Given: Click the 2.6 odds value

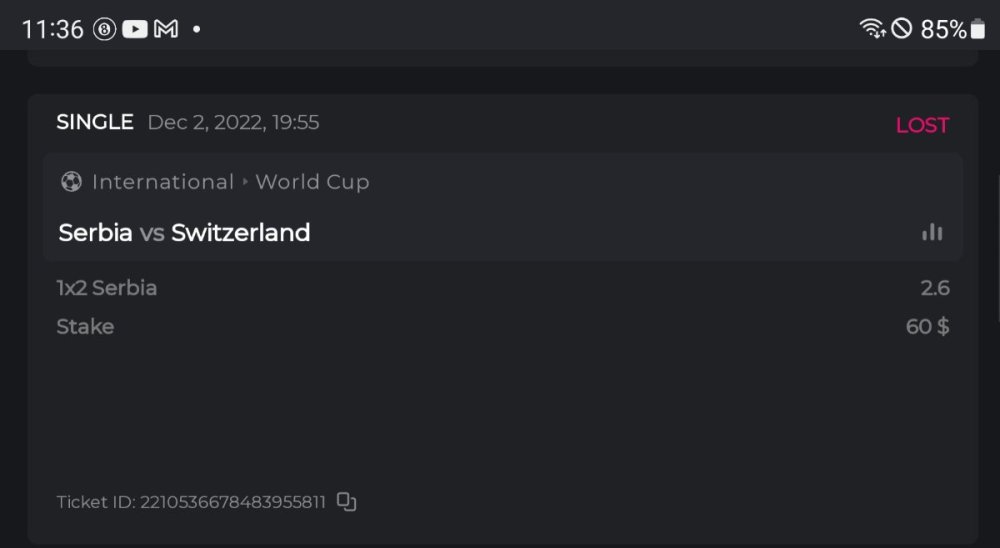Looking at the screenshot, I should [935, 288].
